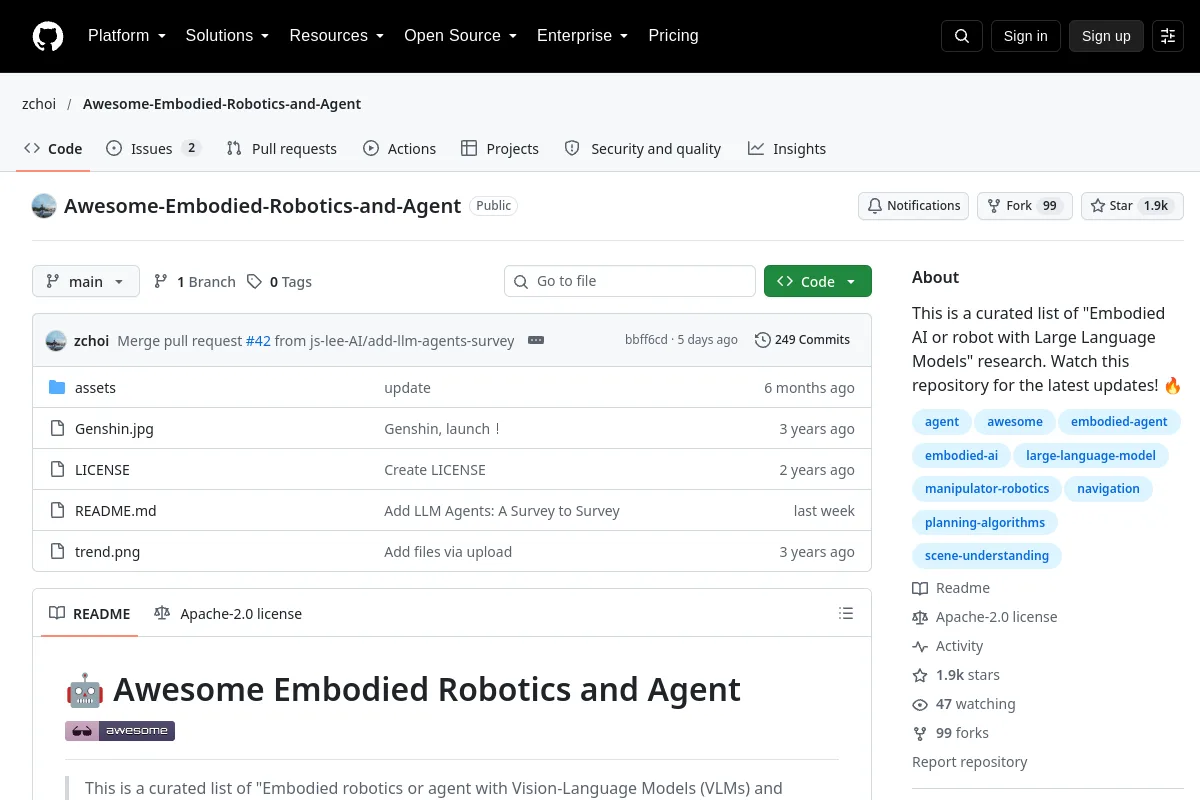
Task: Expand commit message details ellipsis button
Action: pos(536,340)
